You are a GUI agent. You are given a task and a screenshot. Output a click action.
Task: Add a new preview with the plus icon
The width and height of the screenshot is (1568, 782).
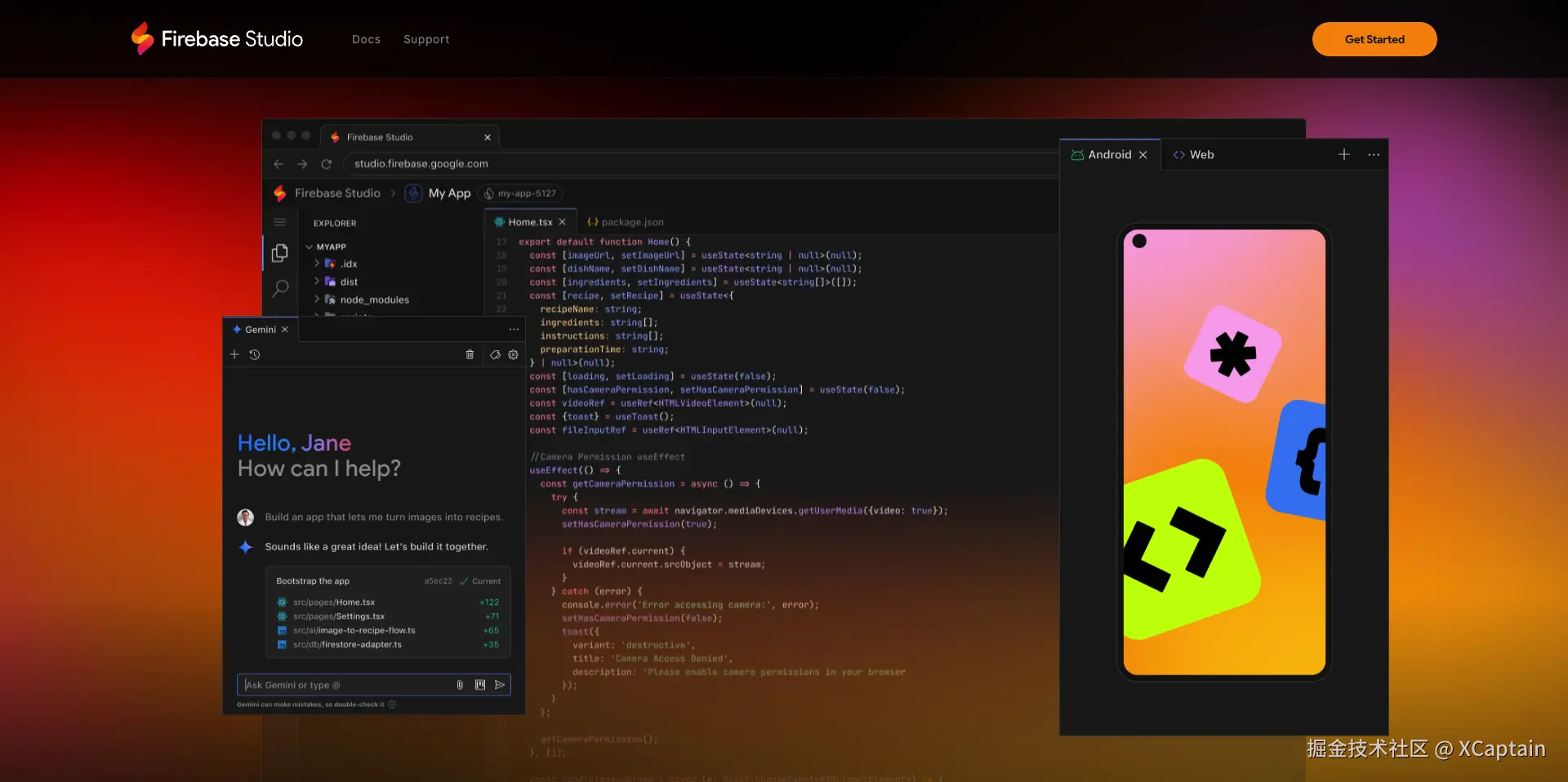pyautogui.click(x=1344, y=154)
